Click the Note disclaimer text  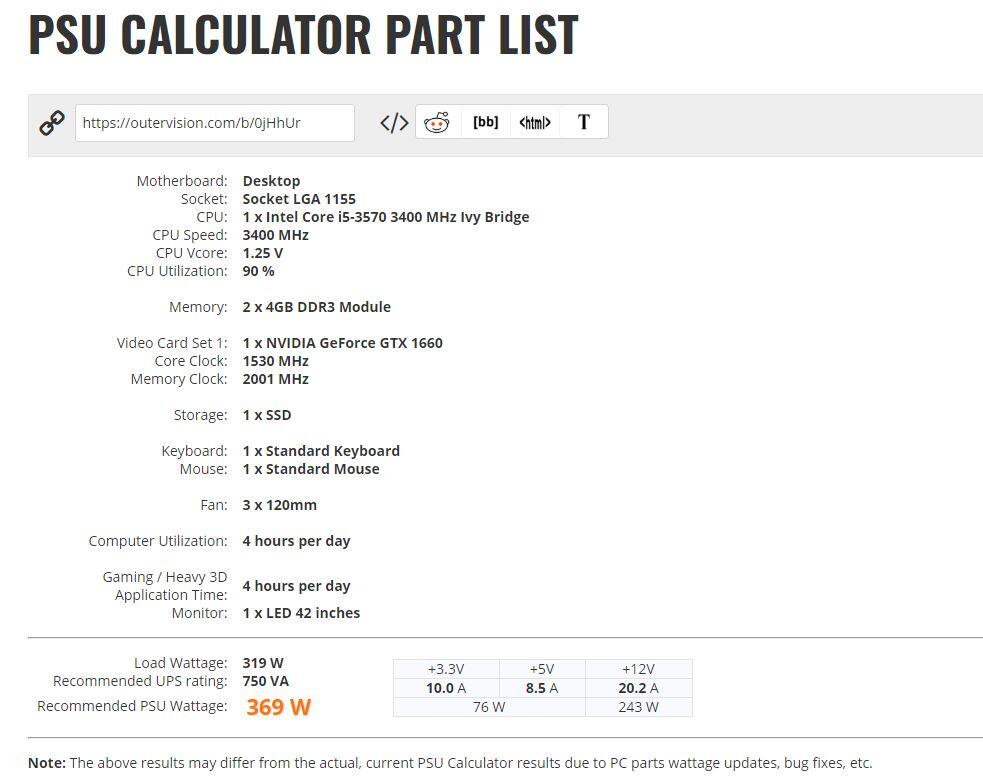click(x=450, y=763)
